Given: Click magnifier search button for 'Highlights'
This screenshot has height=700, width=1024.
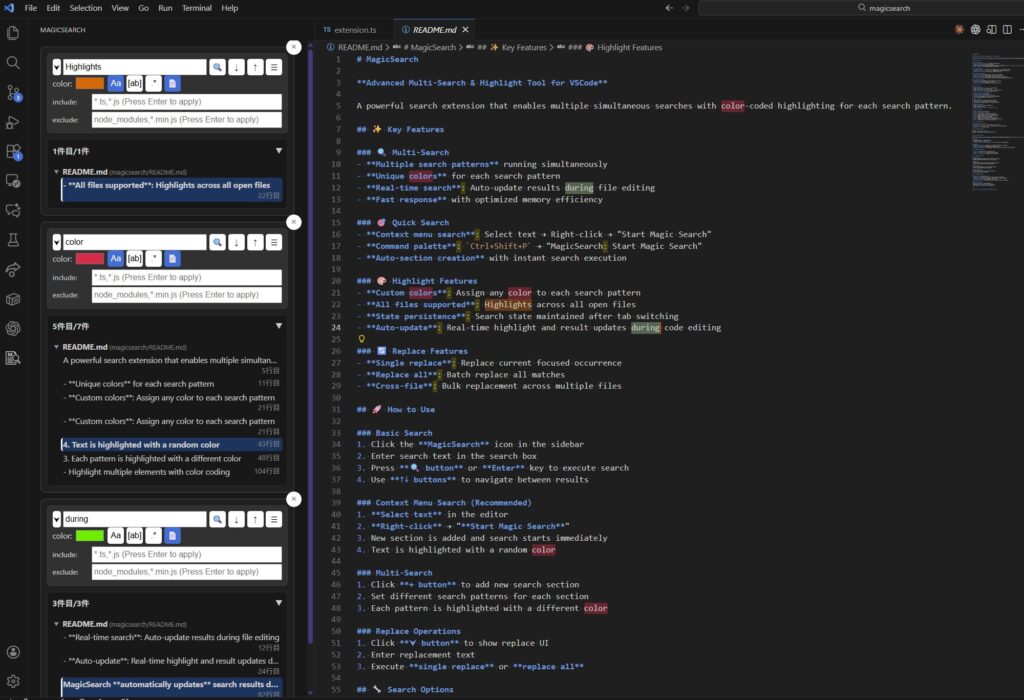Looking at the screenshot, I should tap(217, 67).
